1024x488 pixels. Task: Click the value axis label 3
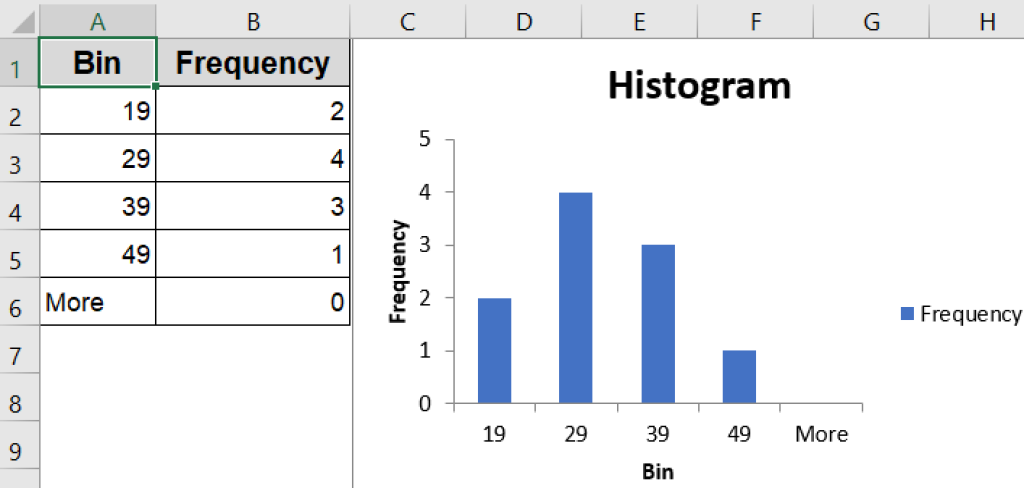coord(425,245)
